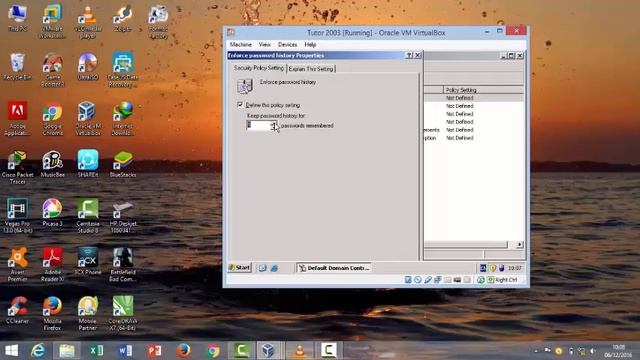Close the Enforce password history Properties dialog
Image resolution: width=640 pixels, height=360 pixels.
pos(418,56)
